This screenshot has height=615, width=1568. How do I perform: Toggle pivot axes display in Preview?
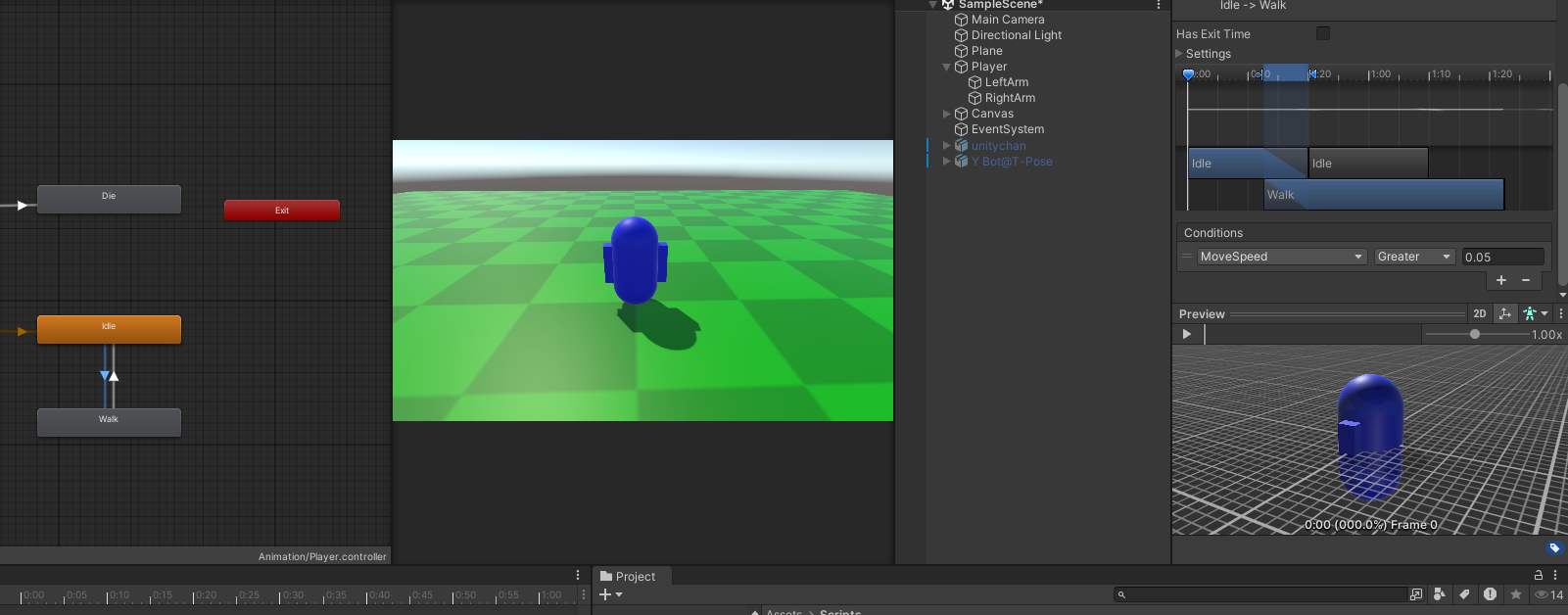tap(1505, 313)
